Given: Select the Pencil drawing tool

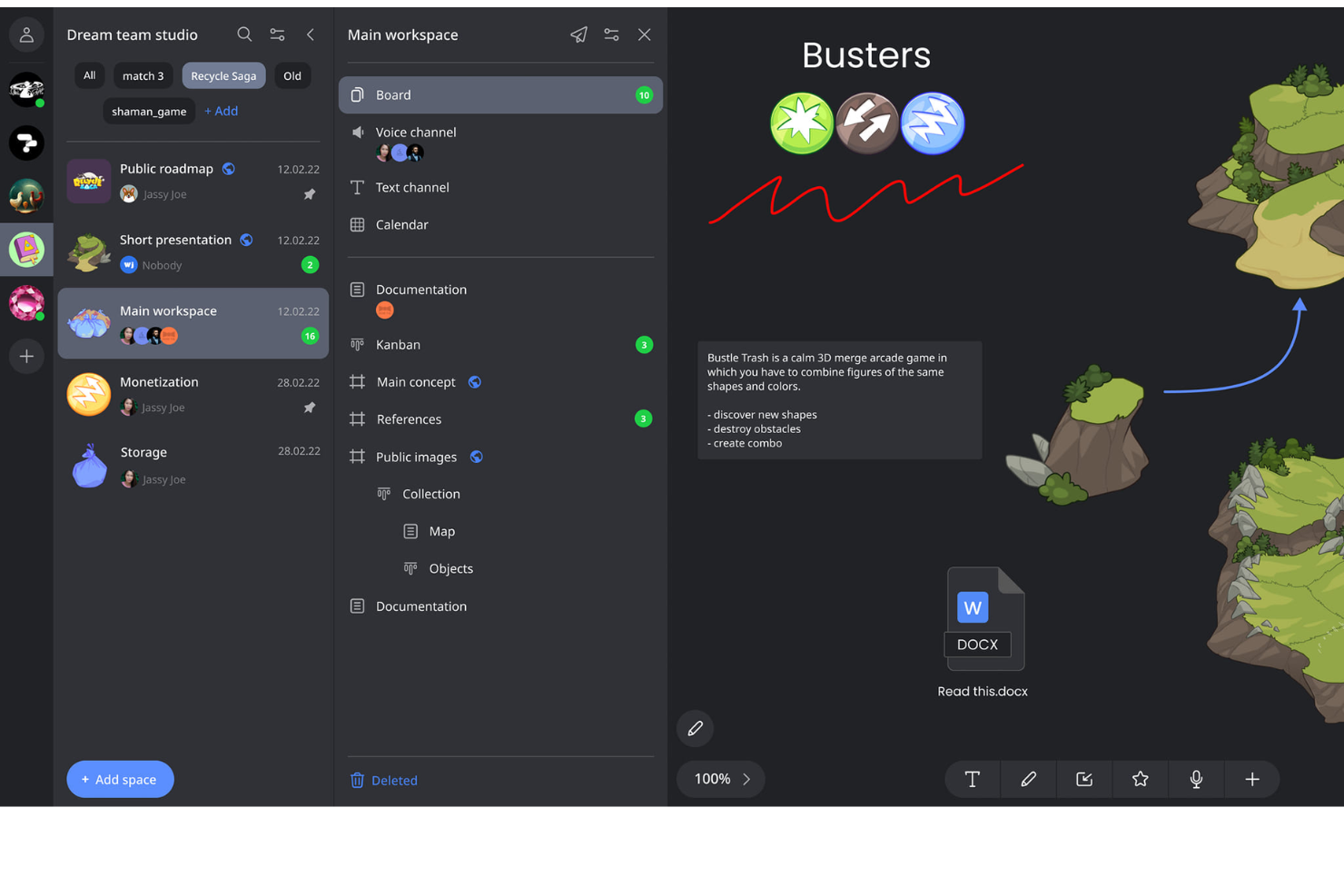Looking at the screenshot, I should click(1028, 779).
